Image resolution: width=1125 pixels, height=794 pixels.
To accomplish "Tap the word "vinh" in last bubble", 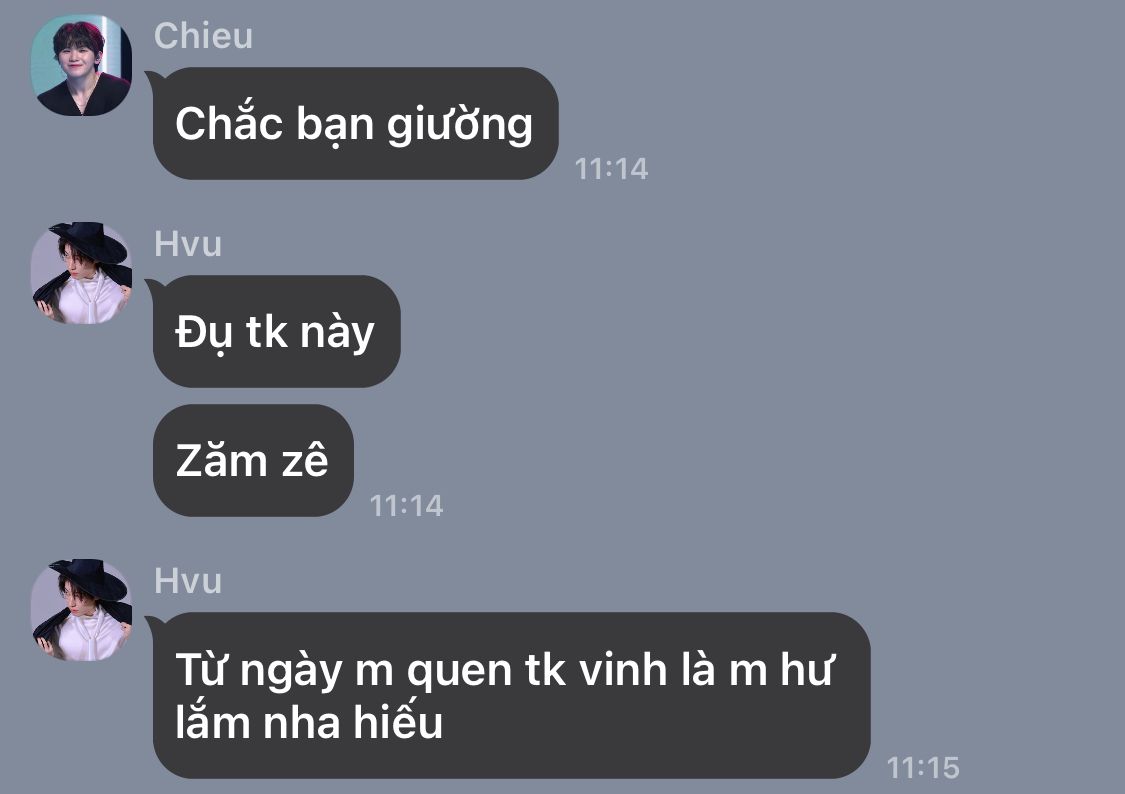I will pyautogui.click(x=623, y=669).
